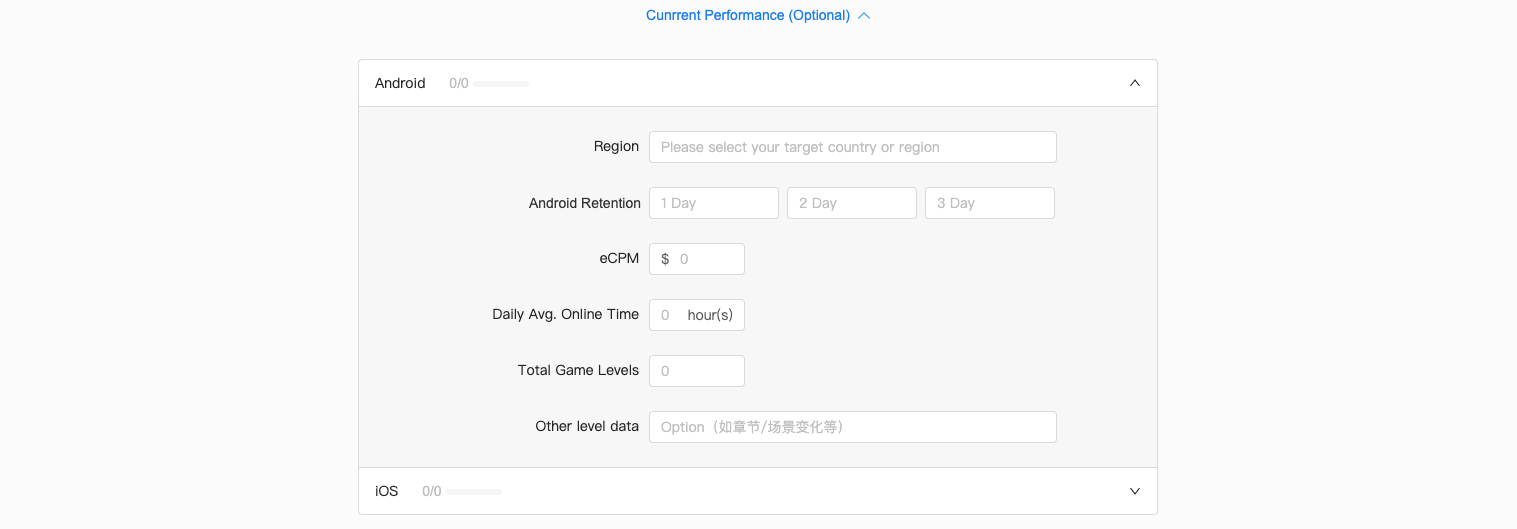Click the iOS 0/0 progress bar

coord(474,492)
